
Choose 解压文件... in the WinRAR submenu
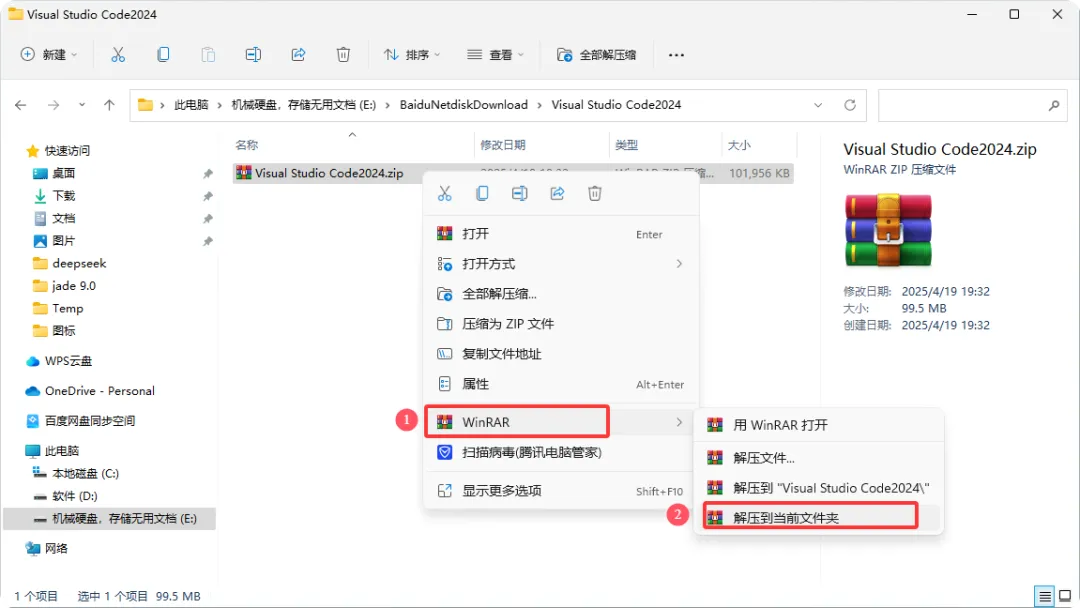coord(818,458)
